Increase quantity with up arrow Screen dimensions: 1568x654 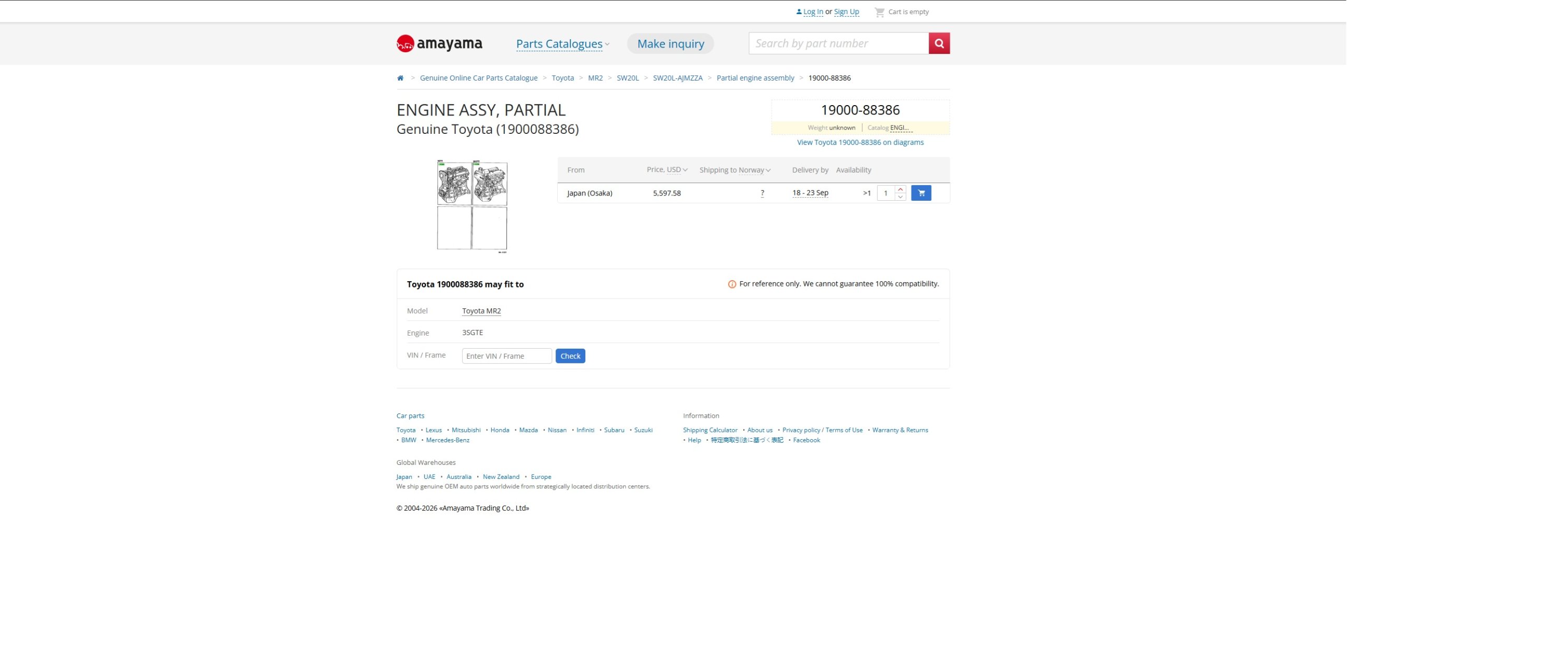point(900,189)
